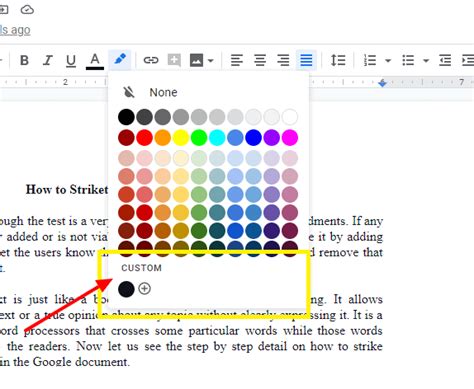Select the cornflower blue highlight color

235,137
